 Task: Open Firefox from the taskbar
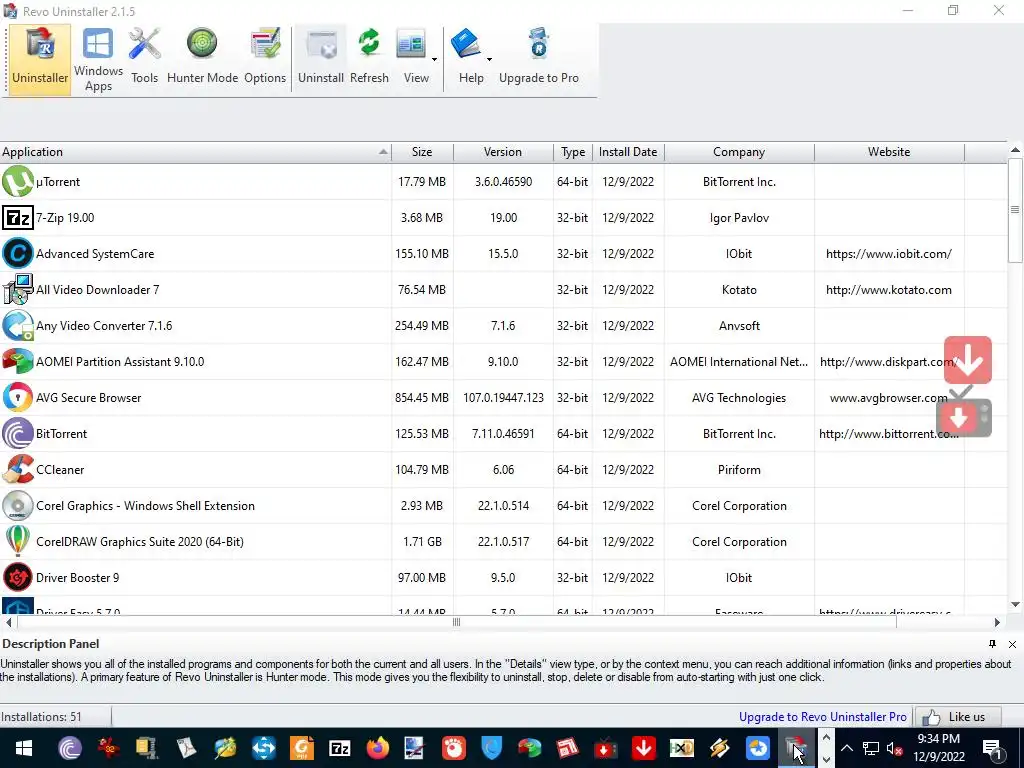click(377, 748)
